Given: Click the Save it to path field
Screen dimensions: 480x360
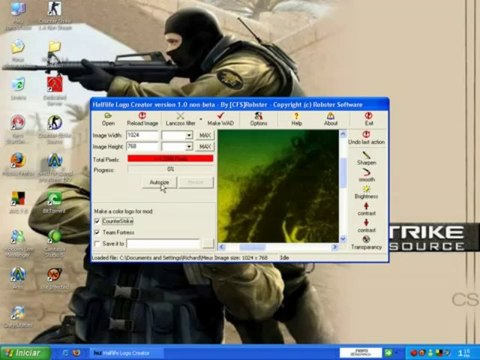Looking at the screenshot, I should coord(163,244).
